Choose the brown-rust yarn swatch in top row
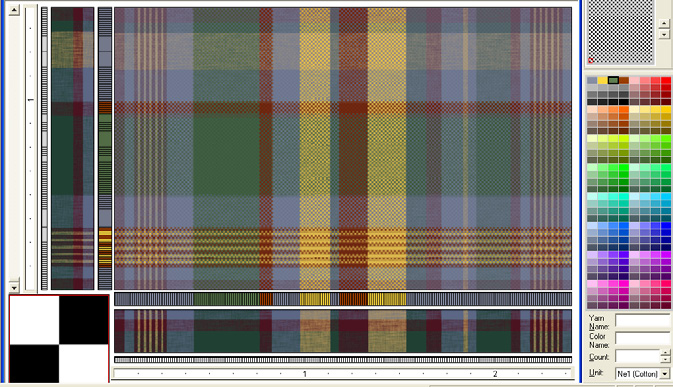The image size is (673, 387). (624, 80)
